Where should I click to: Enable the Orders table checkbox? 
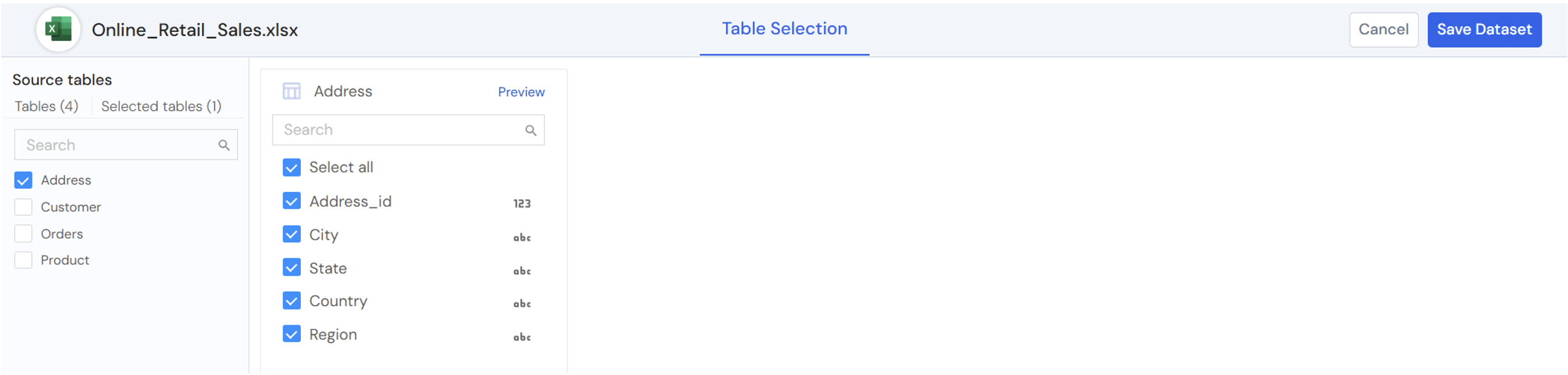tap(24, 234)
